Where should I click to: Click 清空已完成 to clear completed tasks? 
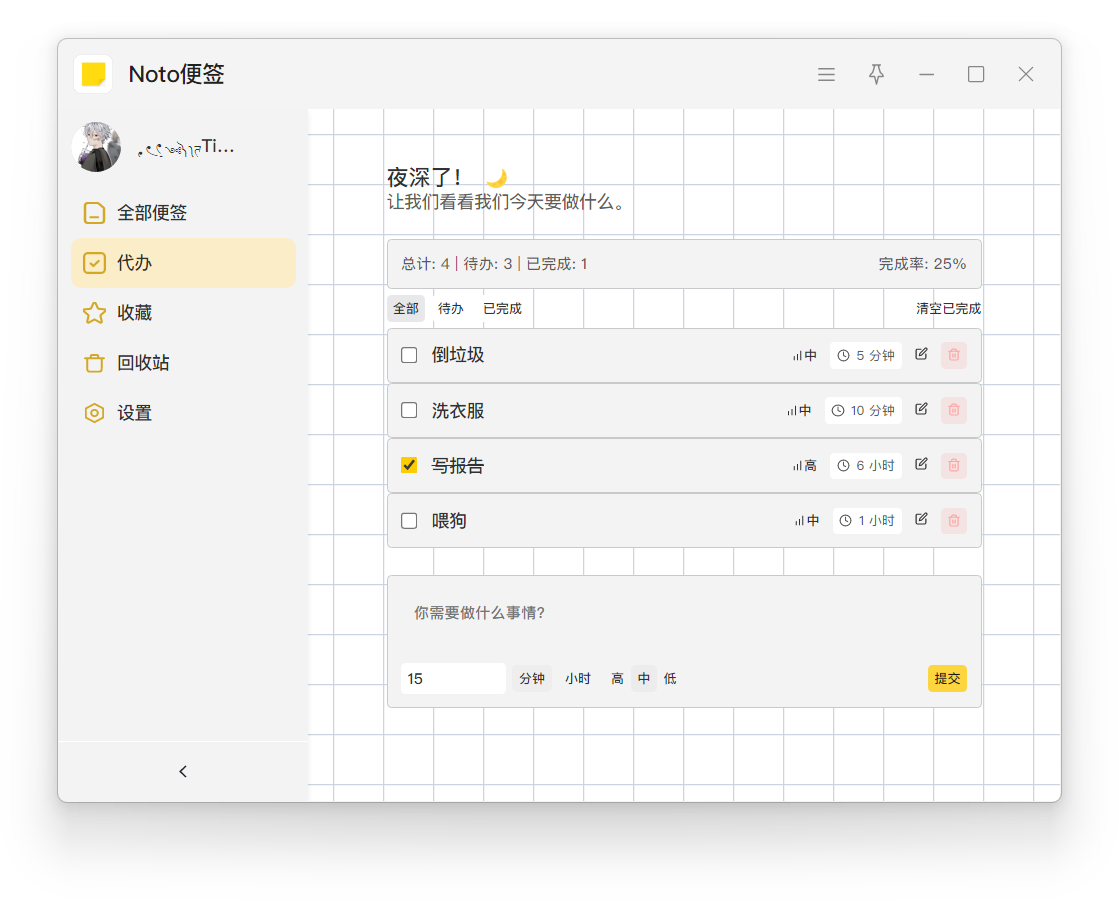point(948,309)
